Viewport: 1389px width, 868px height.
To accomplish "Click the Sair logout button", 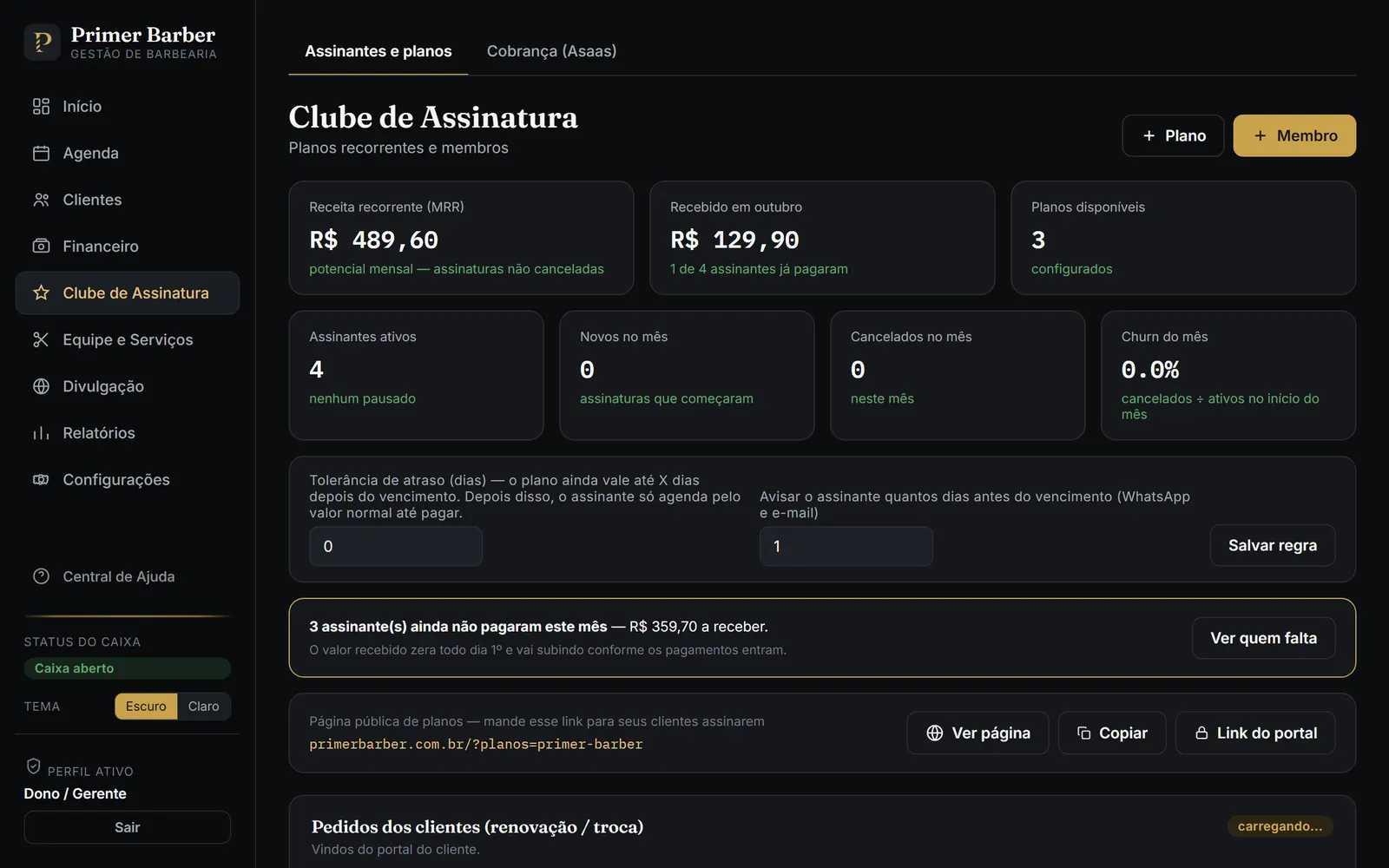I will 128,827.
